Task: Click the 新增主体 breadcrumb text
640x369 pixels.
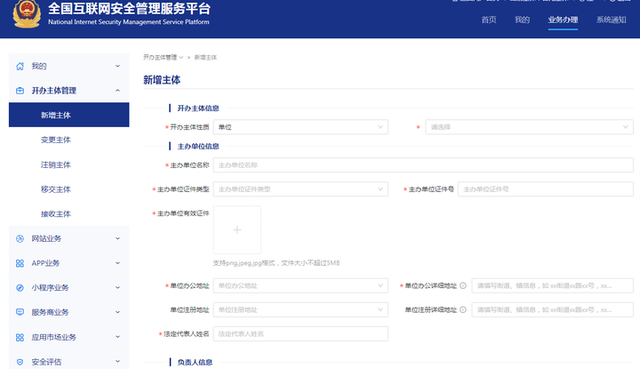Action: (x=205, y=58)
